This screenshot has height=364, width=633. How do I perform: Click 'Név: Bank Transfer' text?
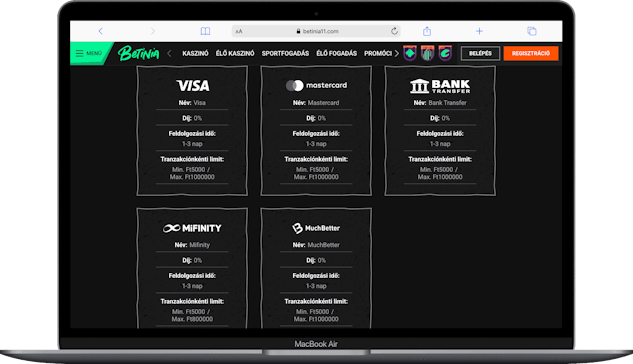click(x=440, y=103)
